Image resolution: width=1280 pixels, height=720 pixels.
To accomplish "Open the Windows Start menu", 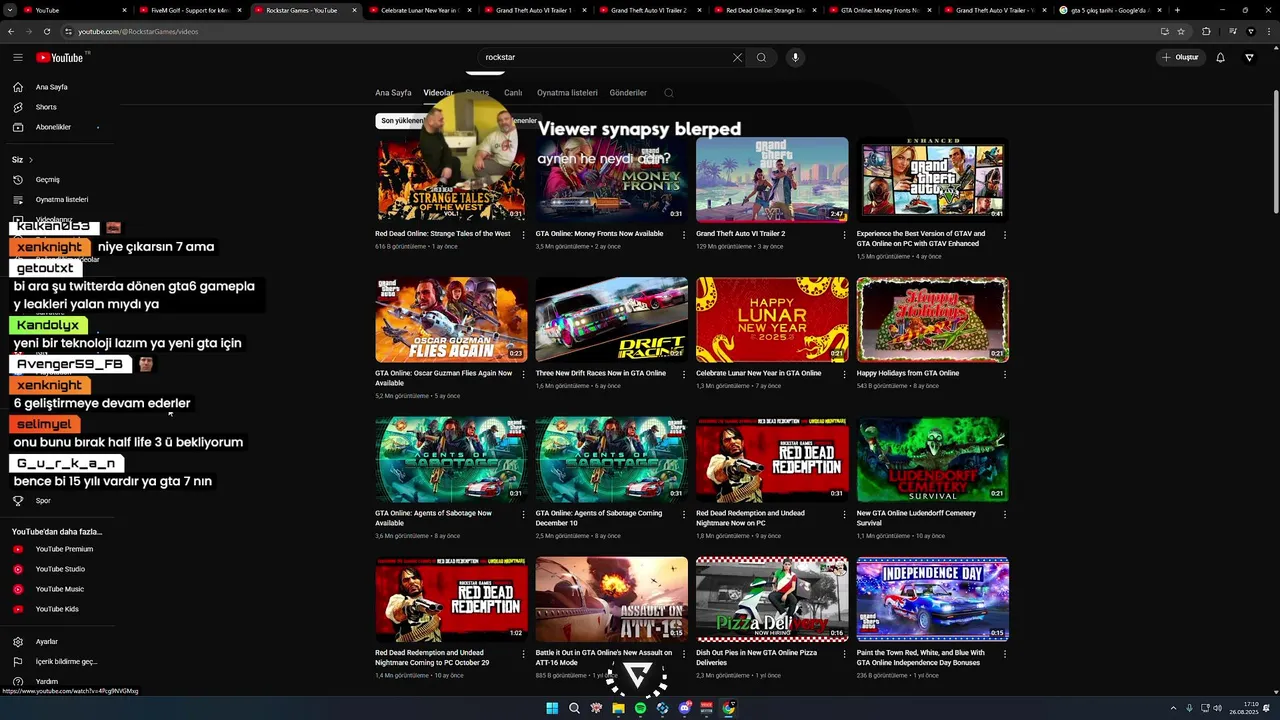I will [x=552, y=708].
